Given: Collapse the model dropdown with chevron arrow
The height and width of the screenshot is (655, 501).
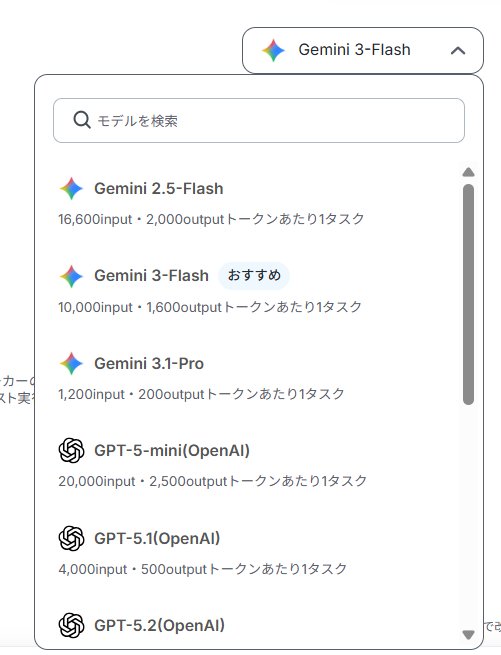Looking at the screenshot, I should pos(458,51).
